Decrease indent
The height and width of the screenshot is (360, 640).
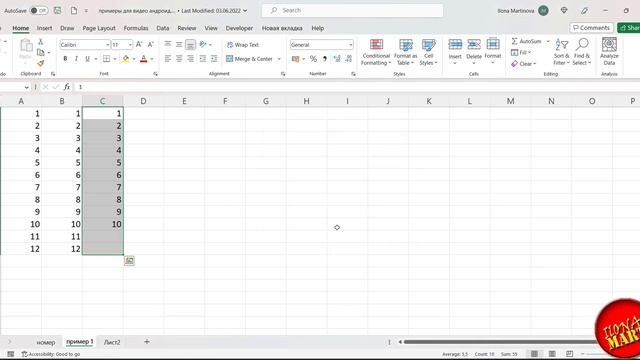click(x=203, y=59)
